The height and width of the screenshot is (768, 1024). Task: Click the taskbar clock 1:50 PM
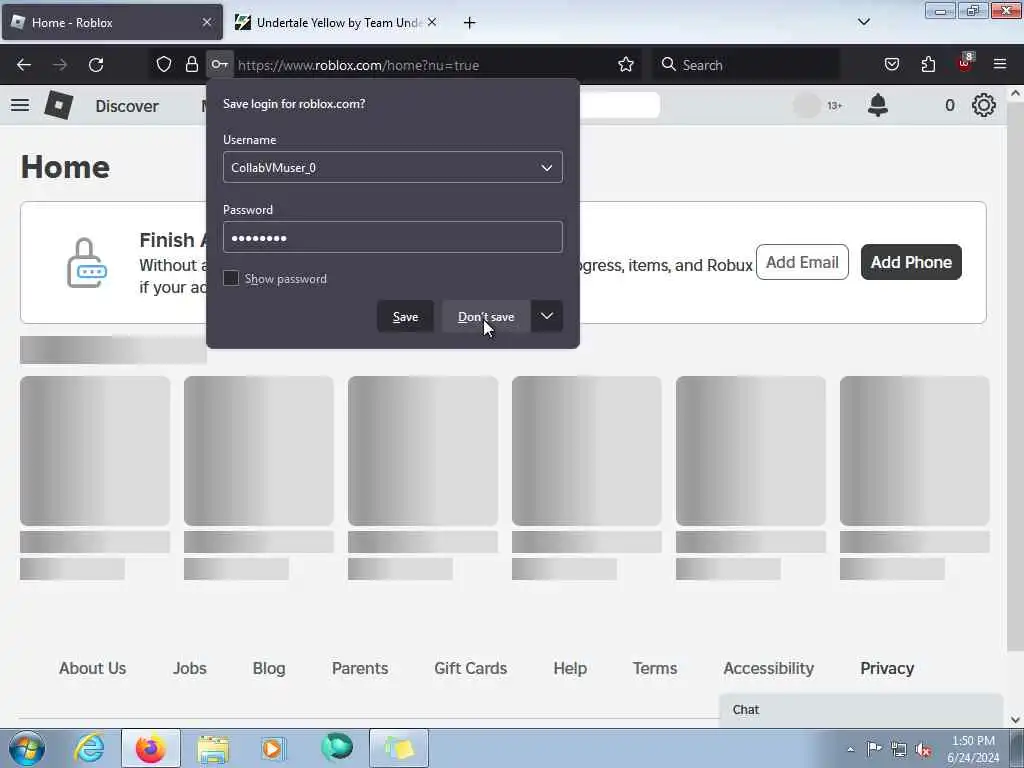[x=973, y=749]
